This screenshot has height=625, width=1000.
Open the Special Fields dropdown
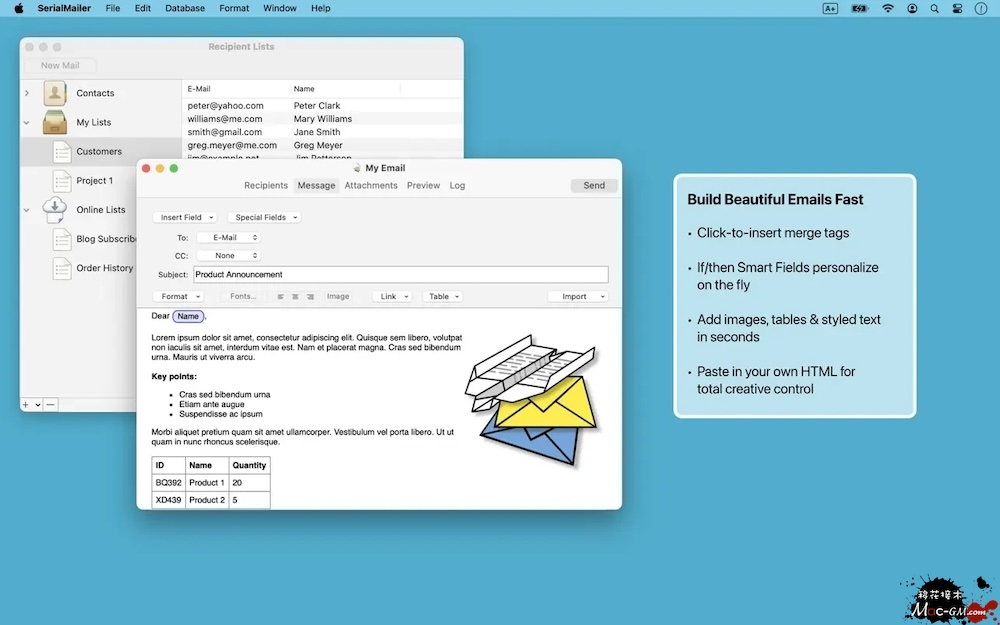[x=264, y=217]
